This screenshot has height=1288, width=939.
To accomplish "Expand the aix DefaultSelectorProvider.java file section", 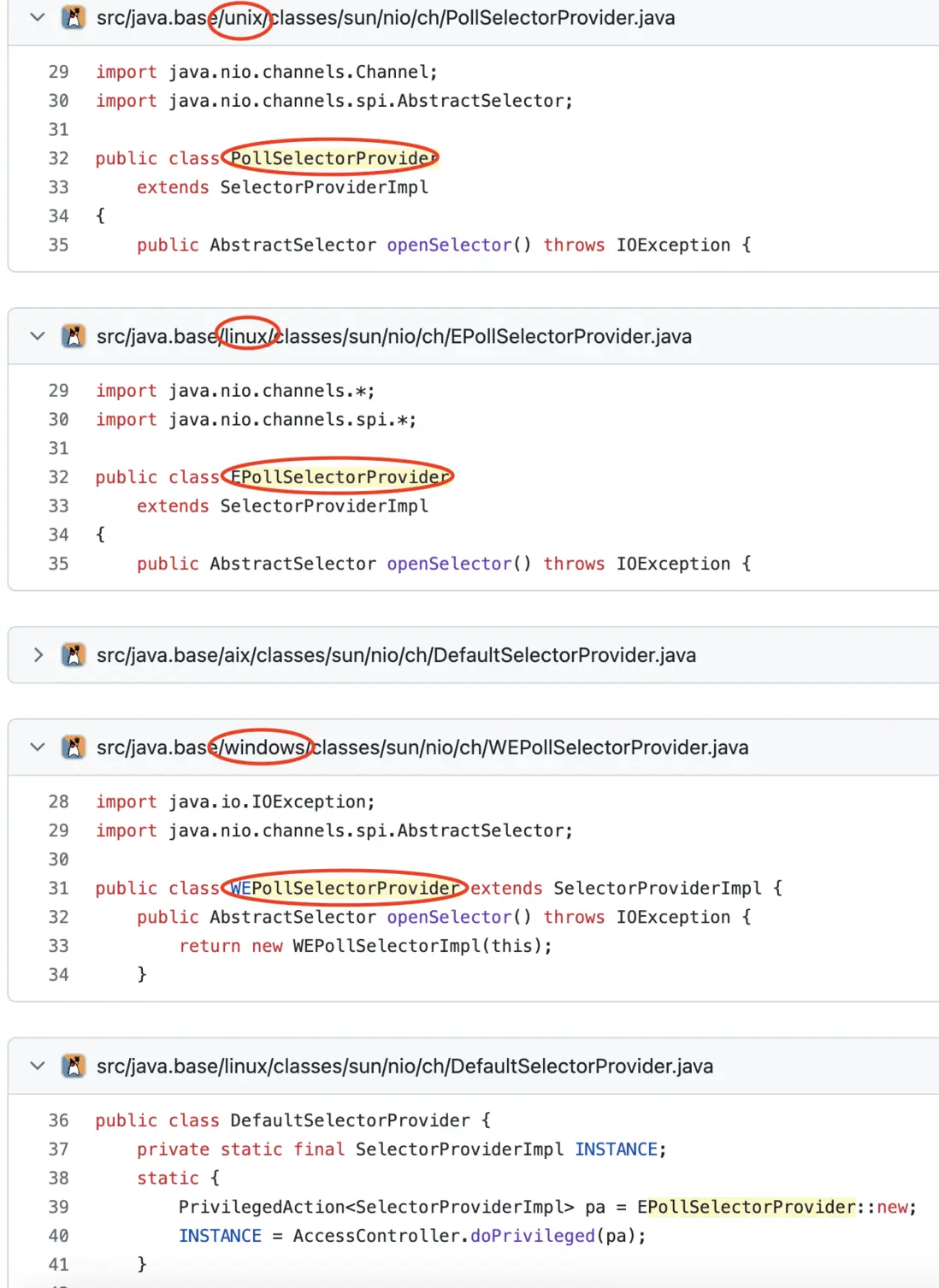I will click(x=38, y=655).
